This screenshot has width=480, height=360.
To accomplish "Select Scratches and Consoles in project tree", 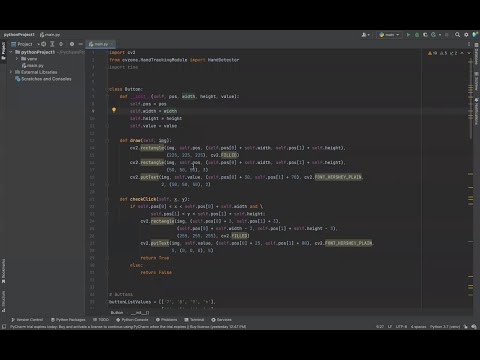I will [43, 79].
